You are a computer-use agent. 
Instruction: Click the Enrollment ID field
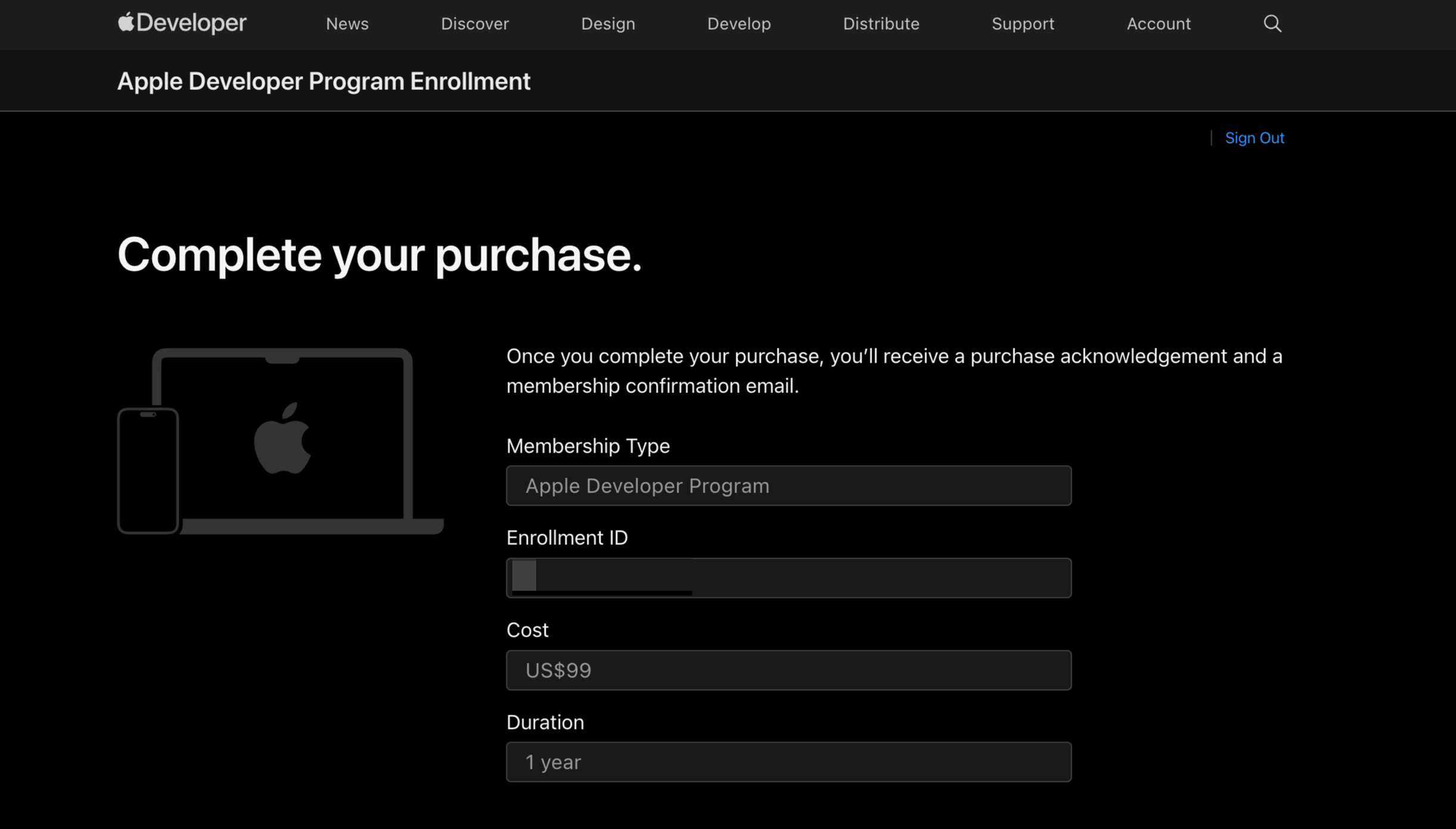coord(788,578)
